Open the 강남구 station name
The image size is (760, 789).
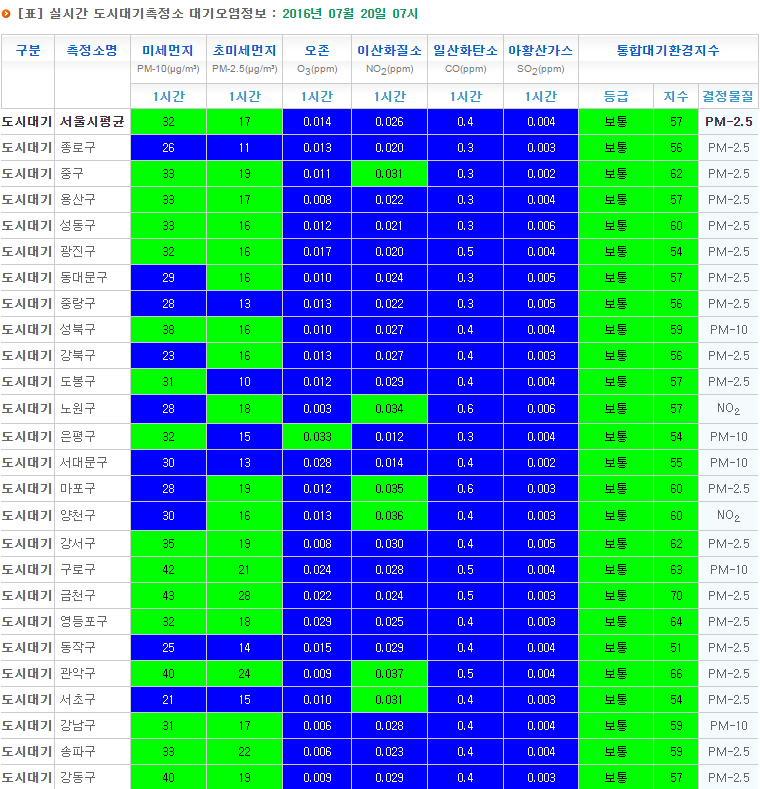click(x=78, y=725)
